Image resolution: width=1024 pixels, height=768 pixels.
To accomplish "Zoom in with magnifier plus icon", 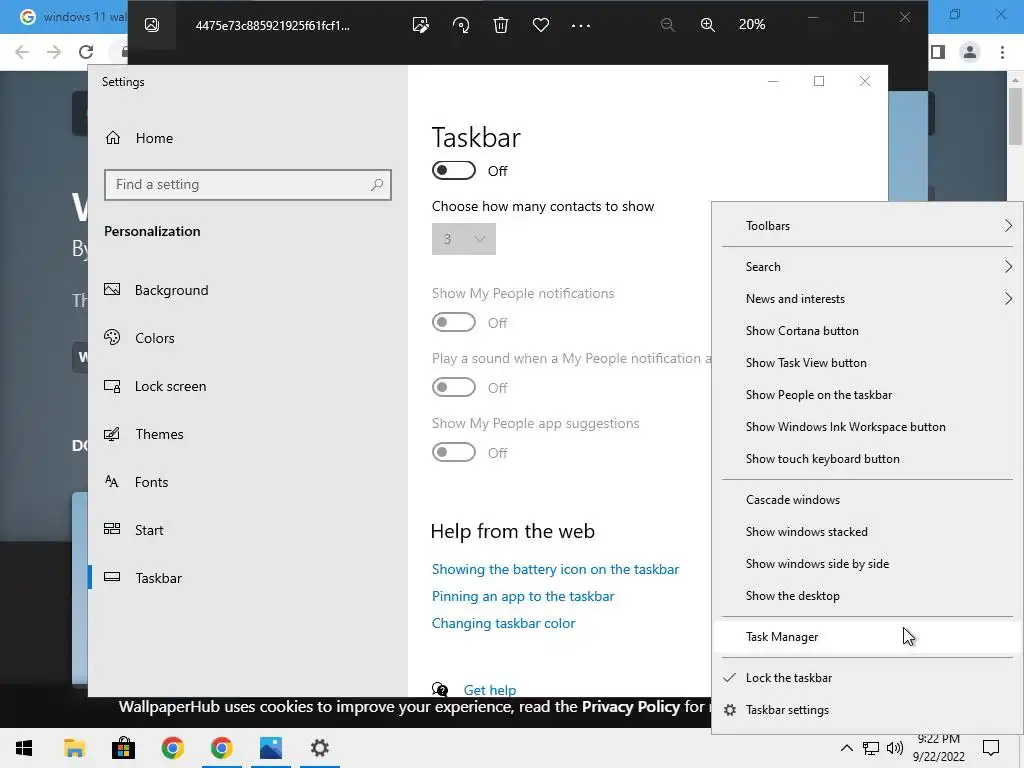I will [707, 25].
